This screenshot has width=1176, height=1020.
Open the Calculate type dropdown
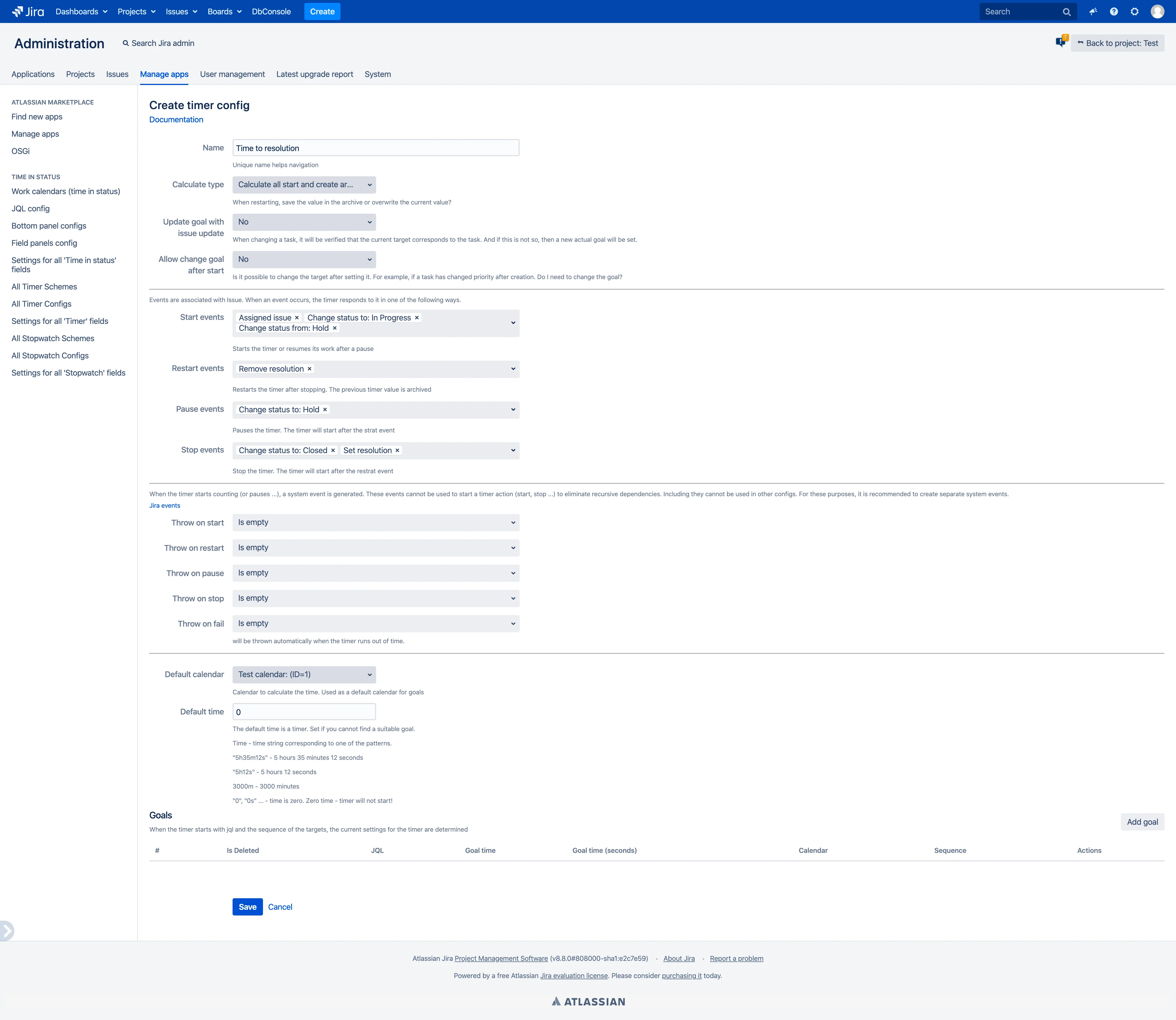coord(304,184)
